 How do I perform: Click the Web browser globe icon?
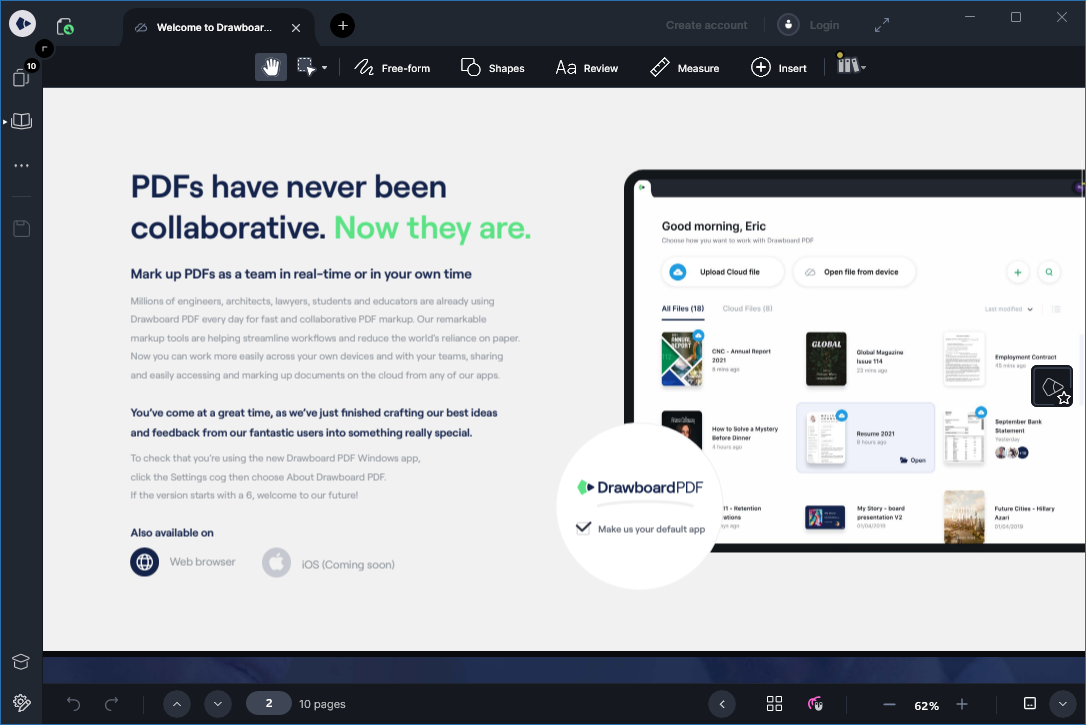pyautogui.click(x=145, y=562)
